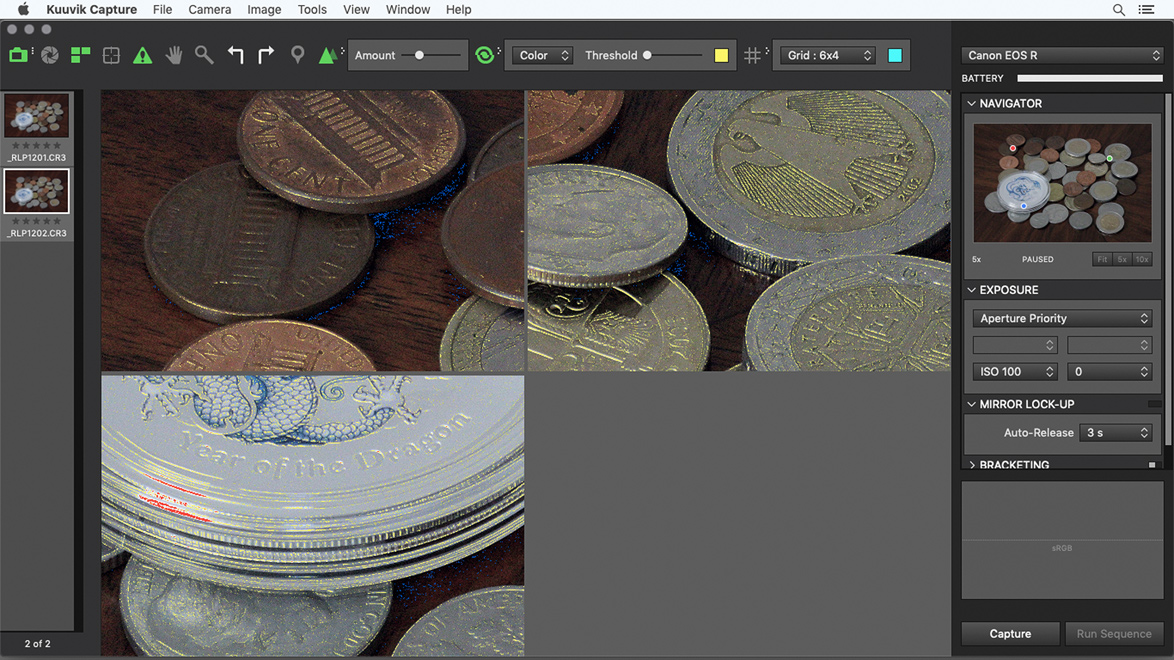Click the green warning triangle icon
This screenshot has width=1174, height=660.
coord(142,55)
